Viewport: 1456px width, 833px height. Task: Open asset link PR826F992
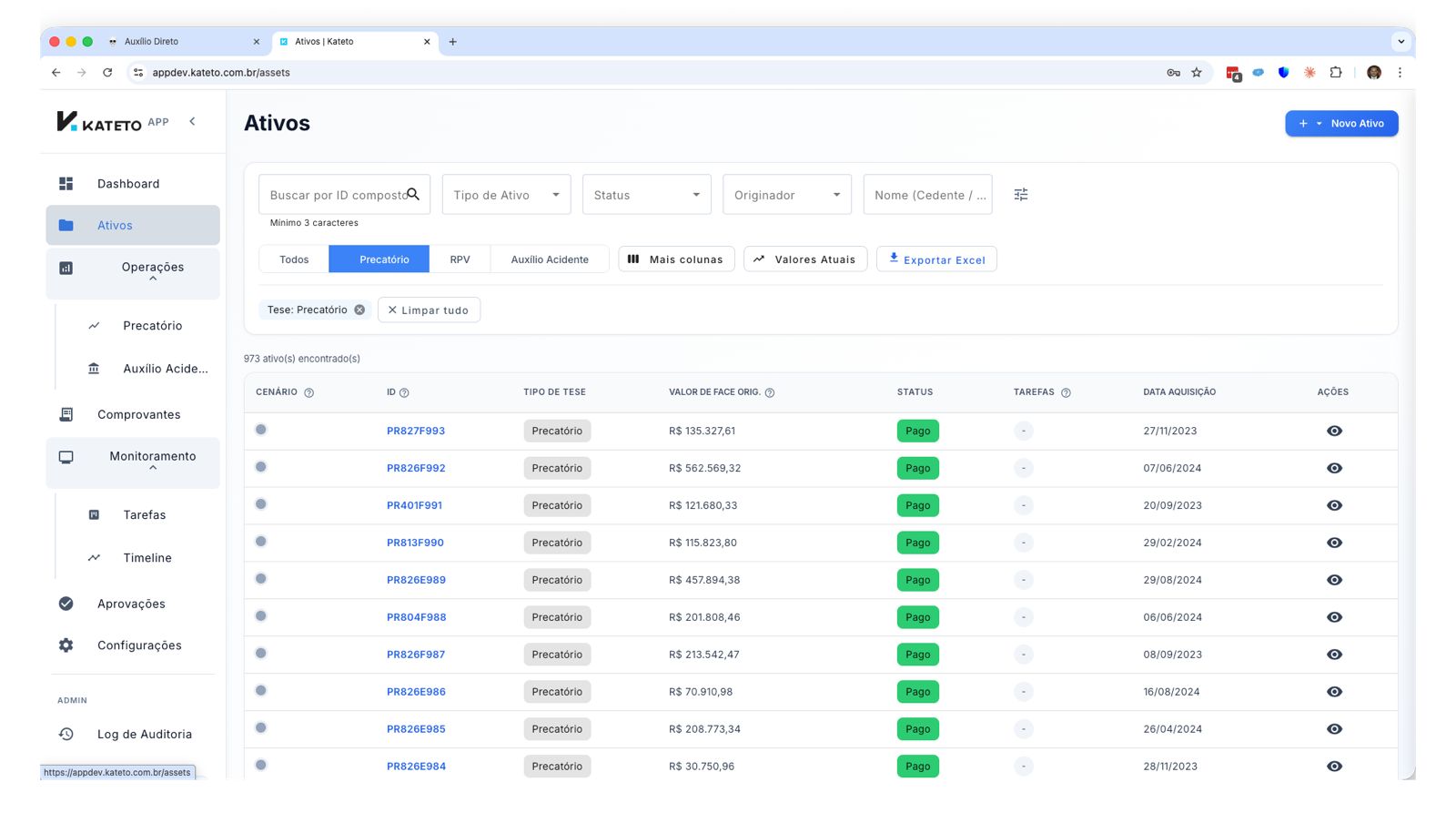416,468
